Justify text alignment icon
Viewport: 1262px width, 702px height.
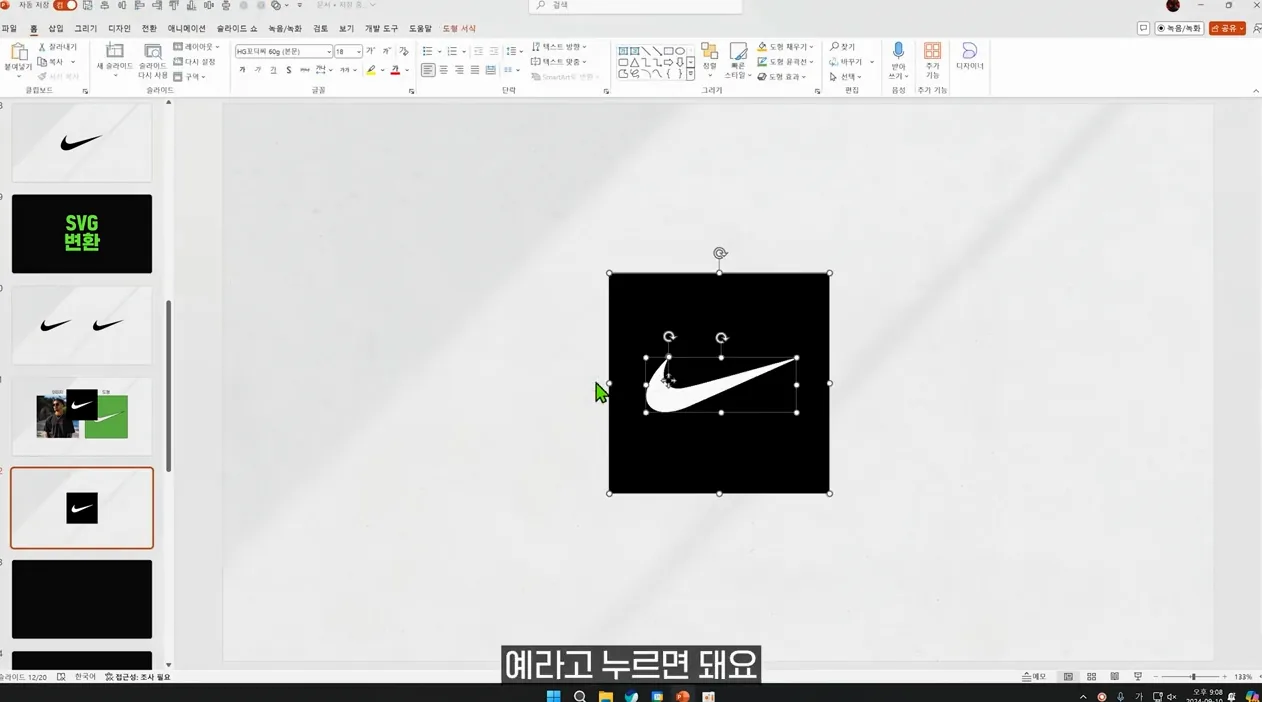click(475, 70)
